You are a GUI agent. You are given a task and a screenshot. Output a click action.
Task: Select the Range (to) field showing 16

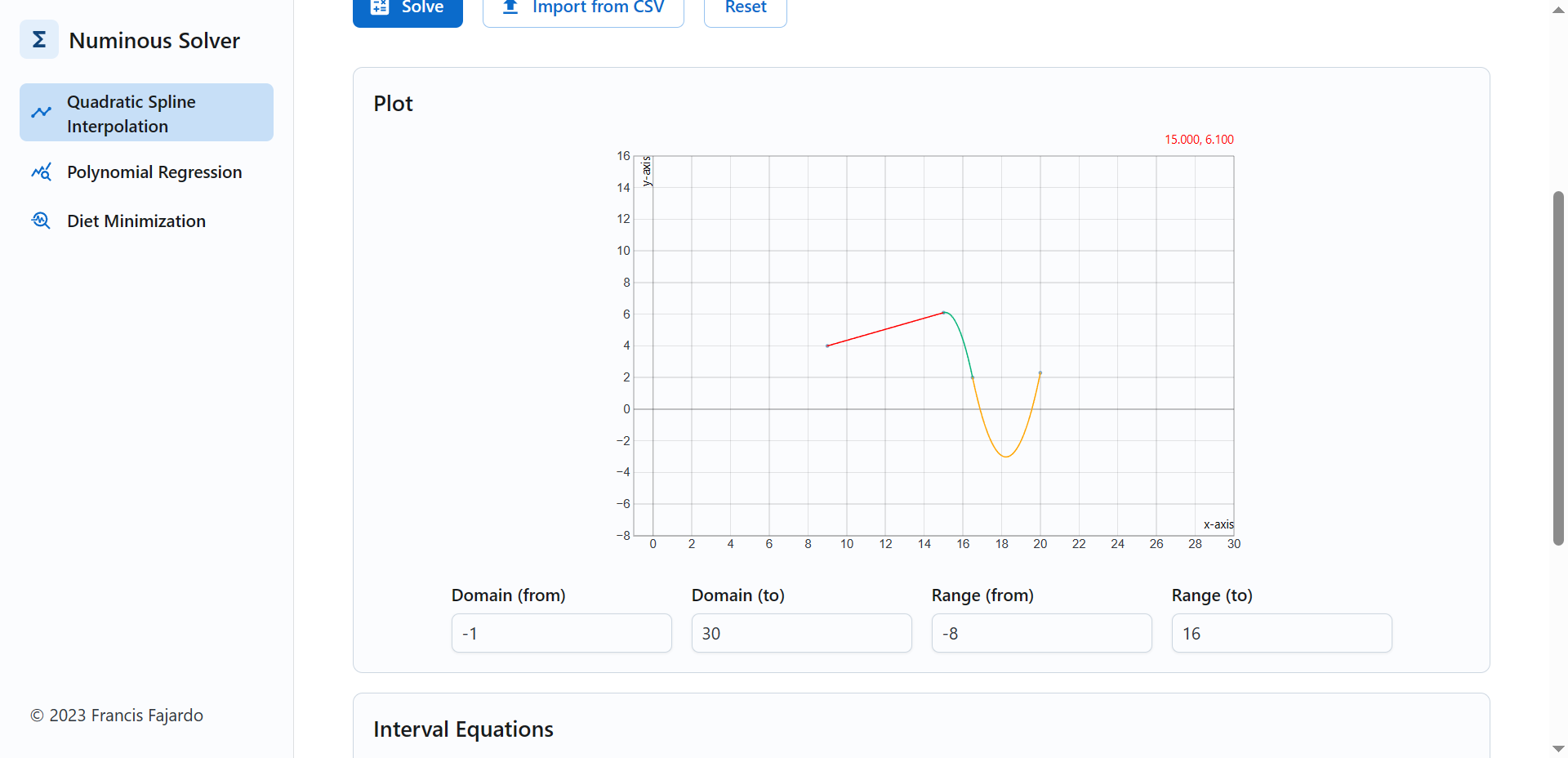(x=1281, y=632)
